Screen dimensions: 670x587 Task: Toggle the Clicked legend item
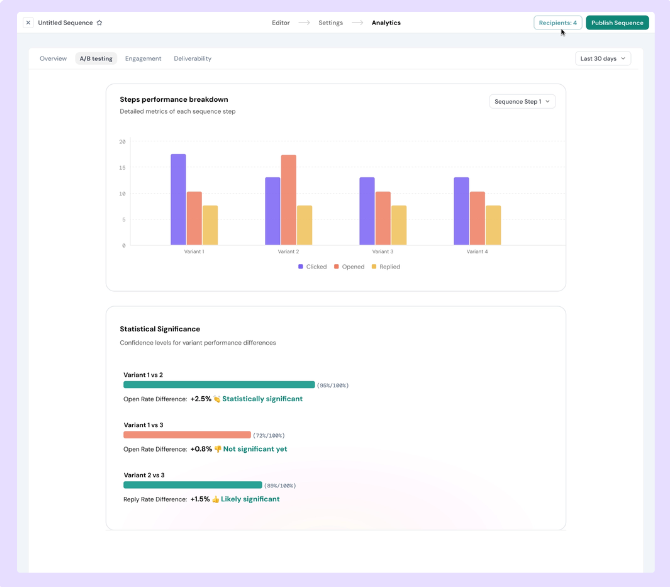312,267
